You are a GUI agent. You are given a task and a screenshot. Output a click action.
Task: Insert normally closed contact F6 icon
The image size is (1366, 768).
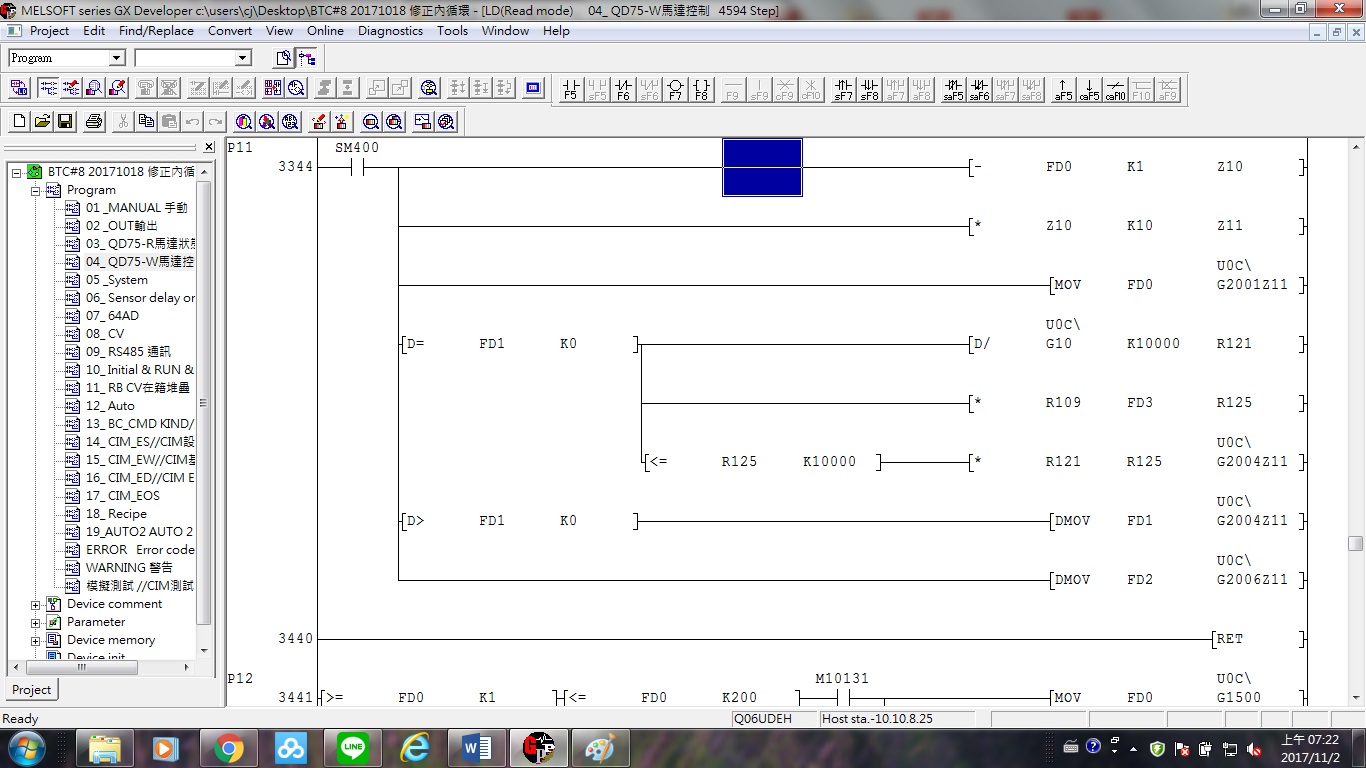(623, 89)
